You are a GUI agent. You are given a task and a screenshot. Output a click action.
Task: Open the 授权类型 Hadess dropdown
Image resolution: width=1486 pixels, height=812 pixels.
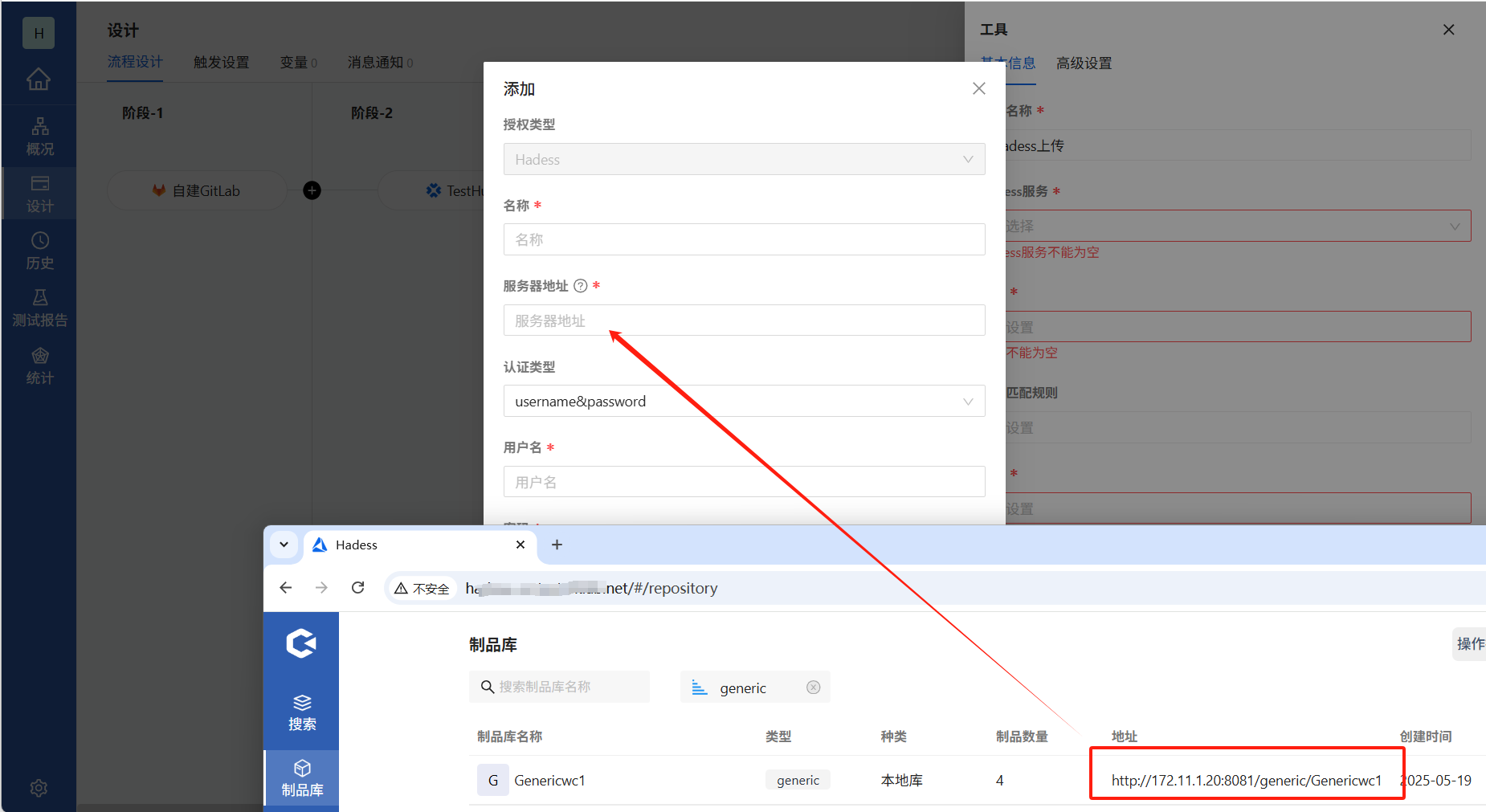pos(744,159)
